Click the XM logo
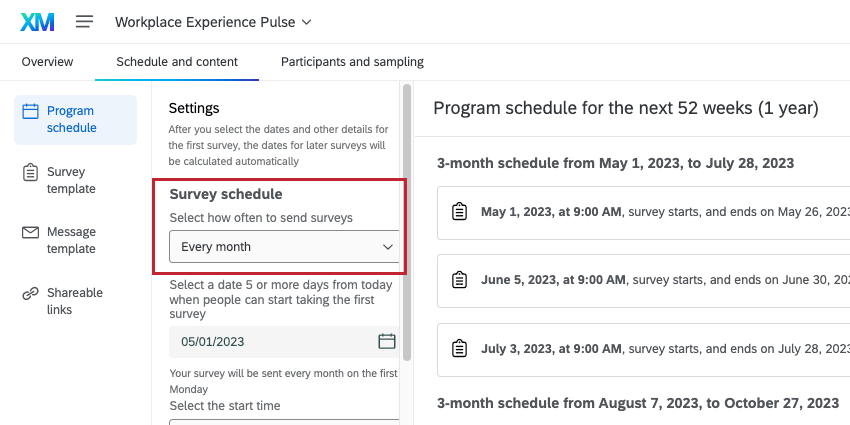Screen dimensions: 850x425 pos(37,21)
